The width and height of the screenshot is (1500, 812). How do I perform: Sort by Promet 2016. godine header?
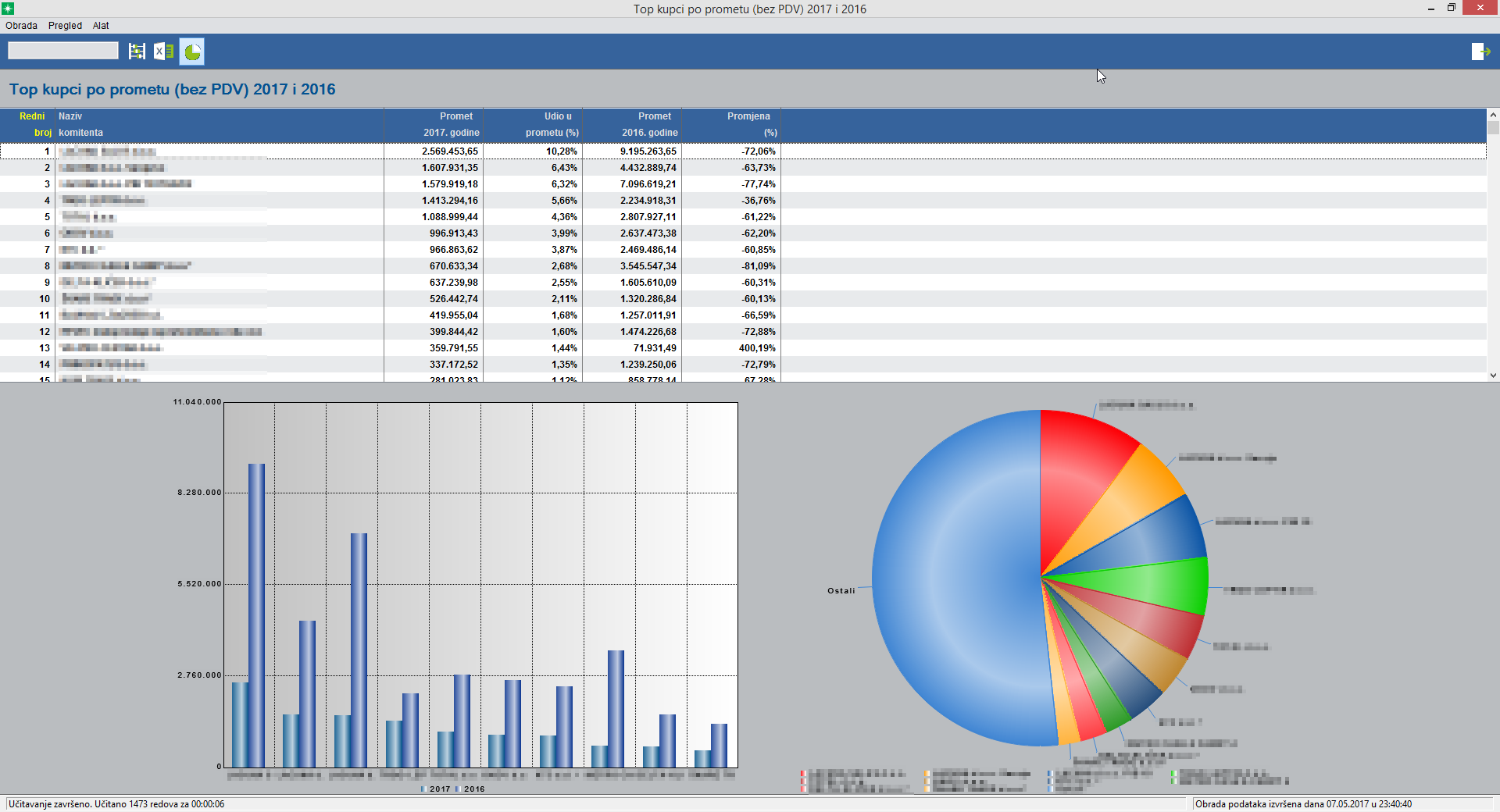point(632,124)
